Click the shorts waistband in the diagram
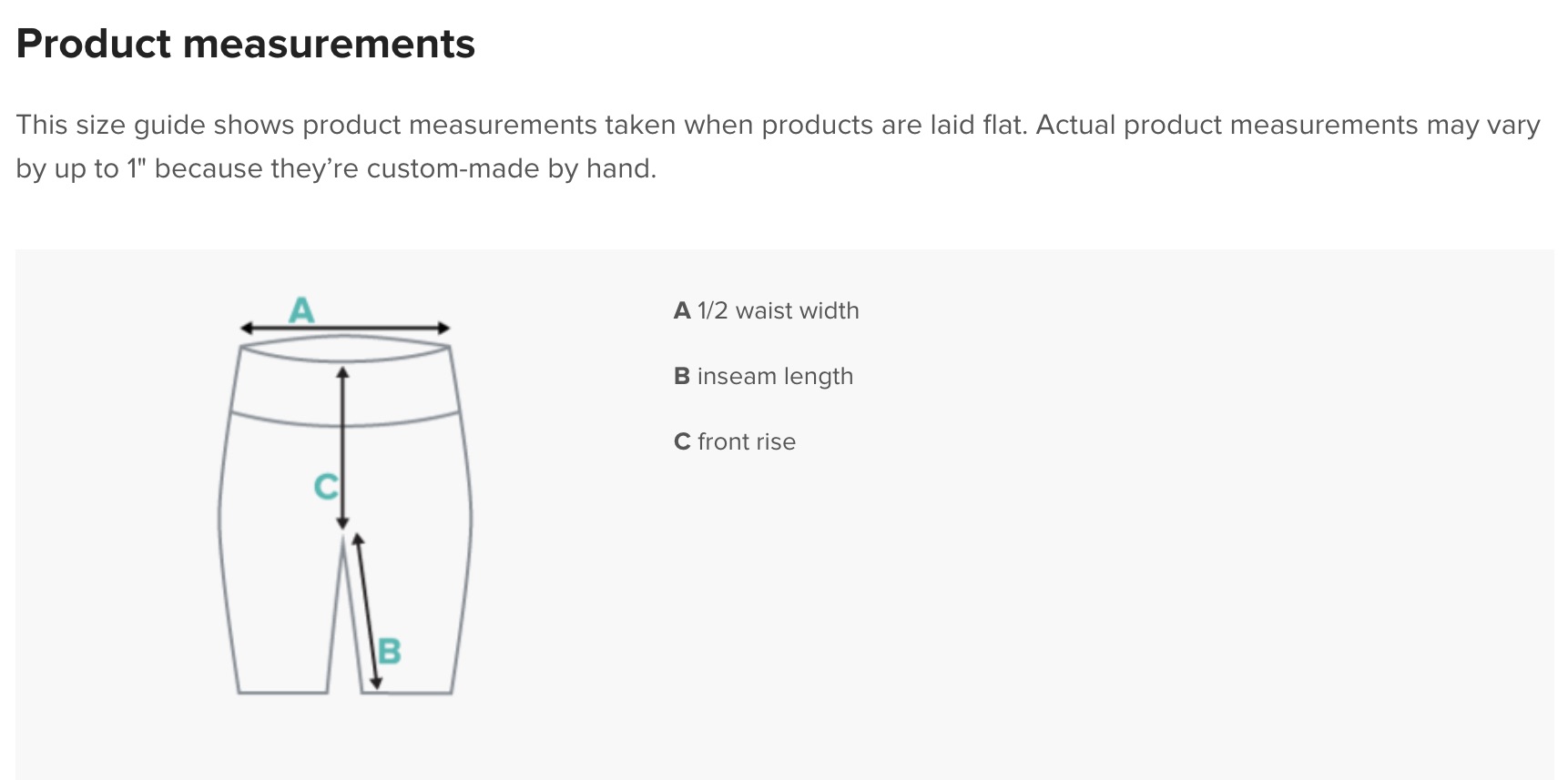This screenshot has height=780, width=1568. coord(344,380)
